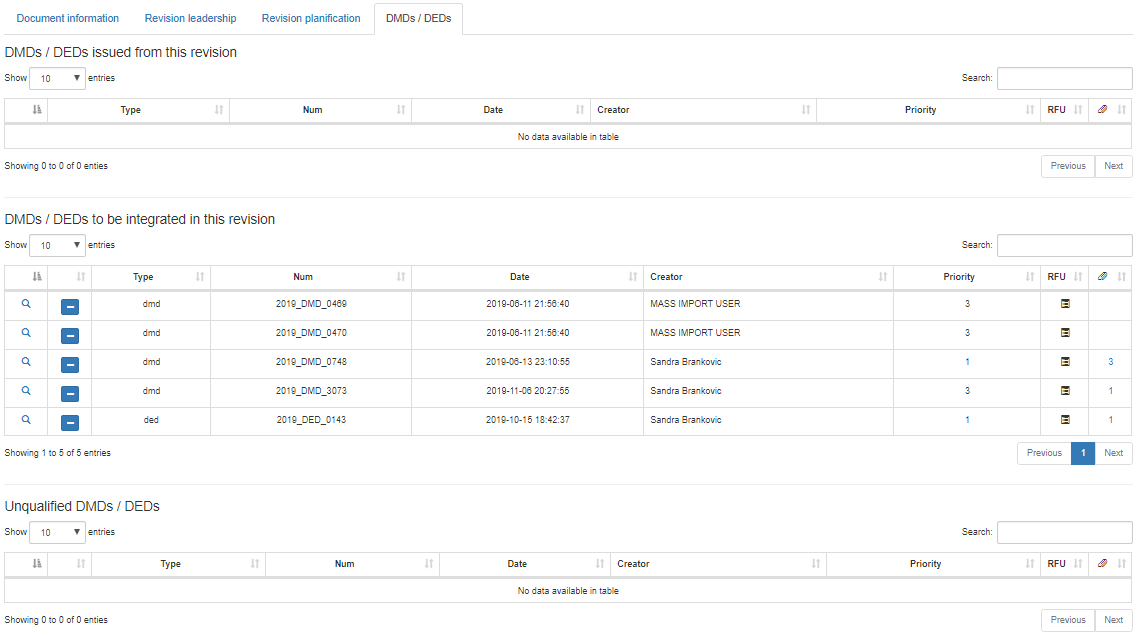Screen dimensions: 1139x636
Task: Click minus button on 2019_DED_0143 row
Action: point(70,423)
